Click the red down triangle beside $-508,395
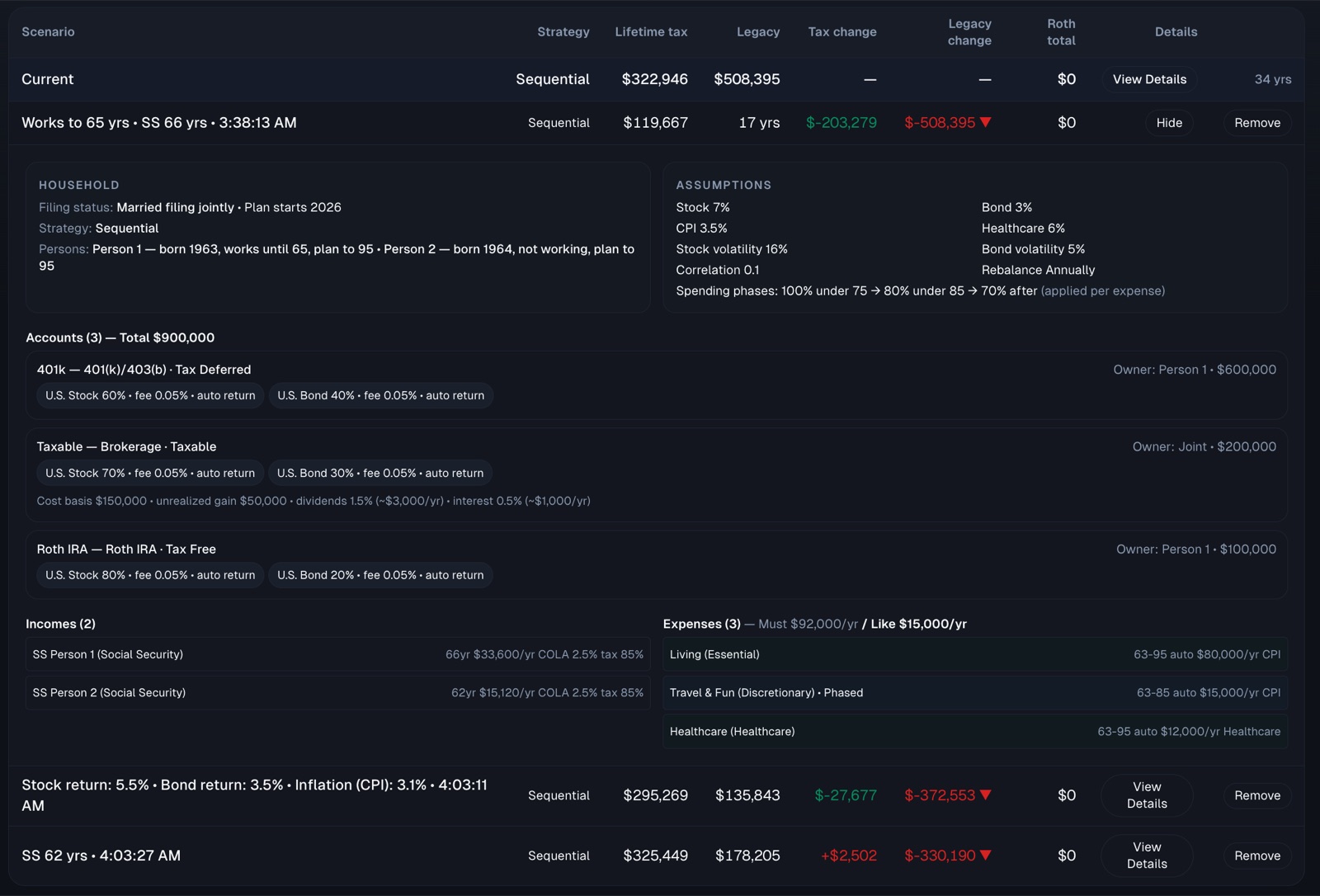This screenshot has height=896, width=1320. pyautogui.click(x=985, y=122)
